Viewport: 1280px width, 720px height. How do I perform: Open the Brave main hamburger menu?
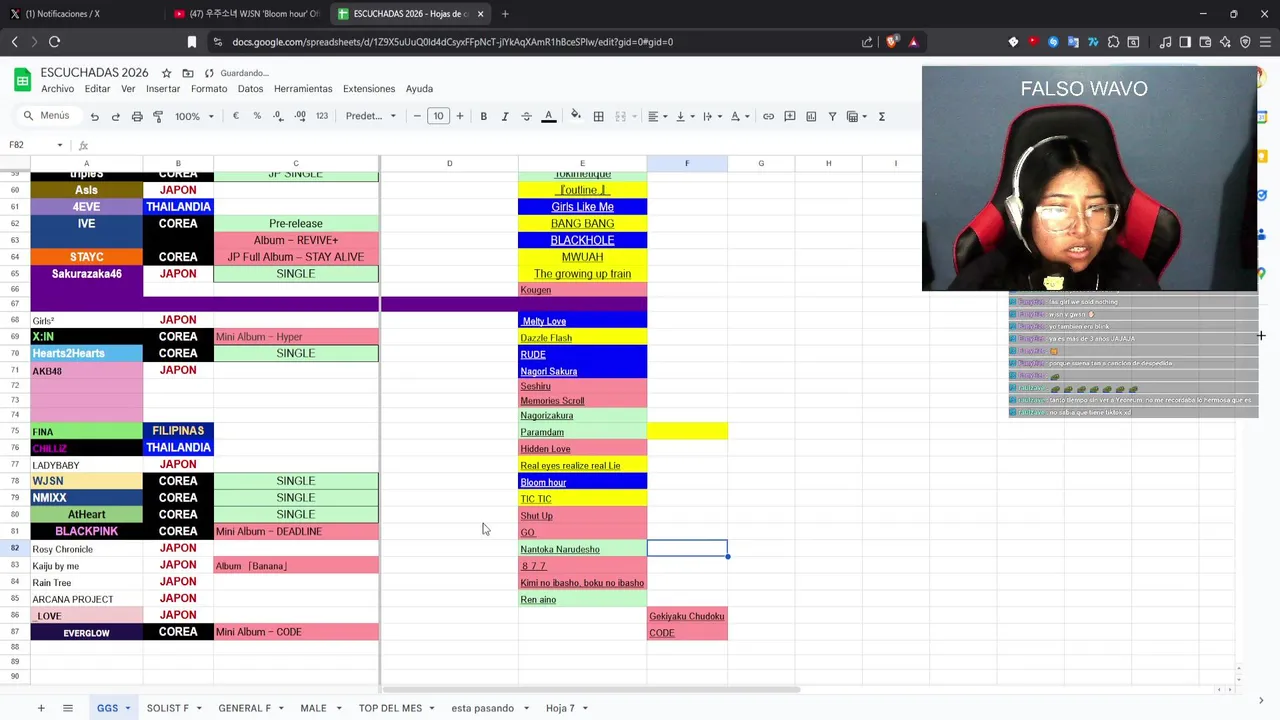[1265, 42]
